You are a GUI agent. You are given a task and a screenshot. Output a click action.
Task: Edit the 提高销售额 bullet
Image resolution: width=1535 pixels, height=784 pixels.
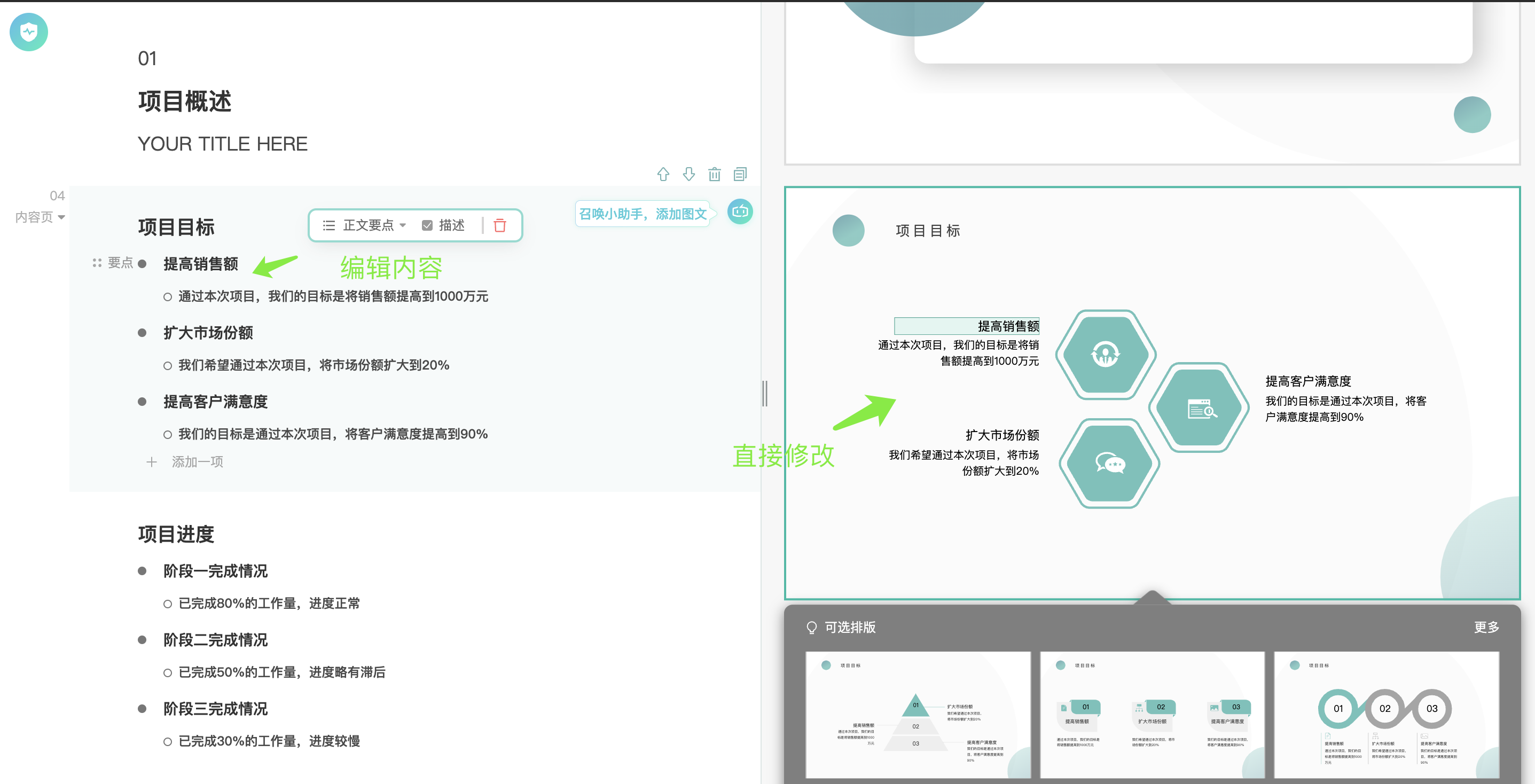point(201,263)
